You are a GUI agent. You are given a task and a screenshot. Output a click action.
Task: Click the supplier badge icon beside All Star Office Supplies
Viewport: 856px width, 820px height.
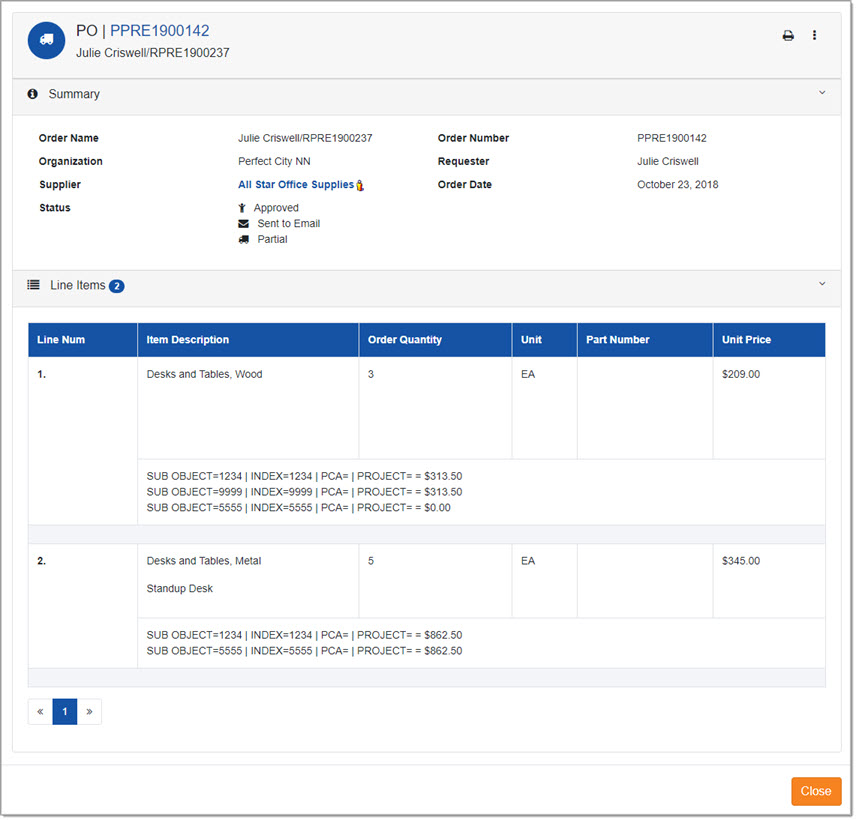pyautogui.click(x=360, y=186)
